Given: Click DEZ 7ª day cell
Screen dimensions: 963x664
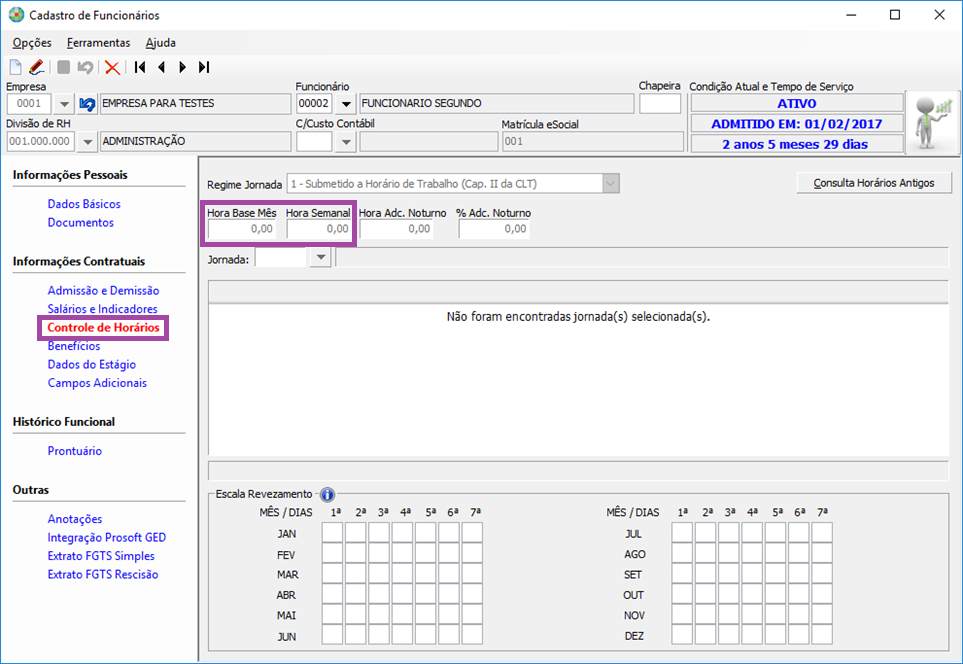Looking at the screenshot, I should coord(822,634).
